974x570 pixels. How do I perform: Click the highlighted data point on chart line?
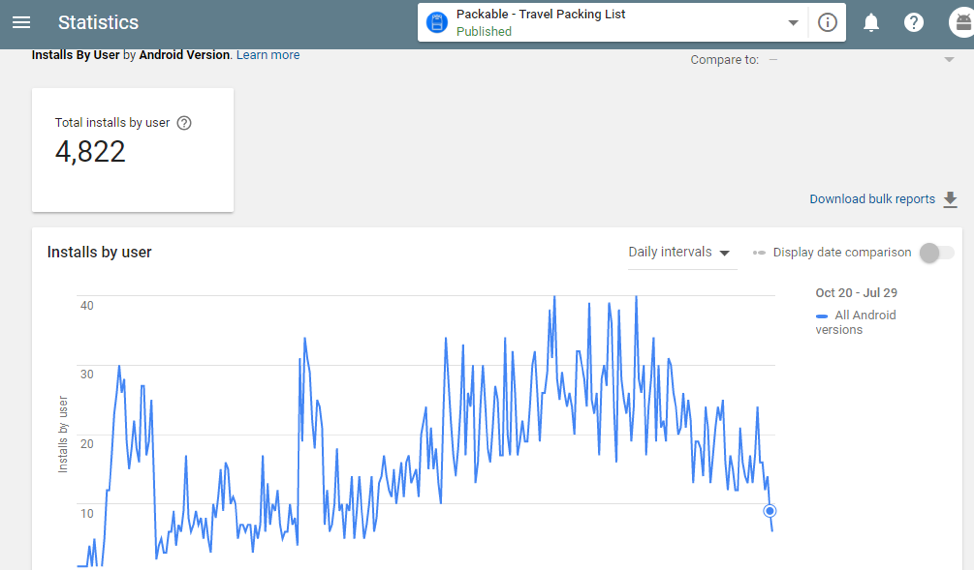click(770, 511)
